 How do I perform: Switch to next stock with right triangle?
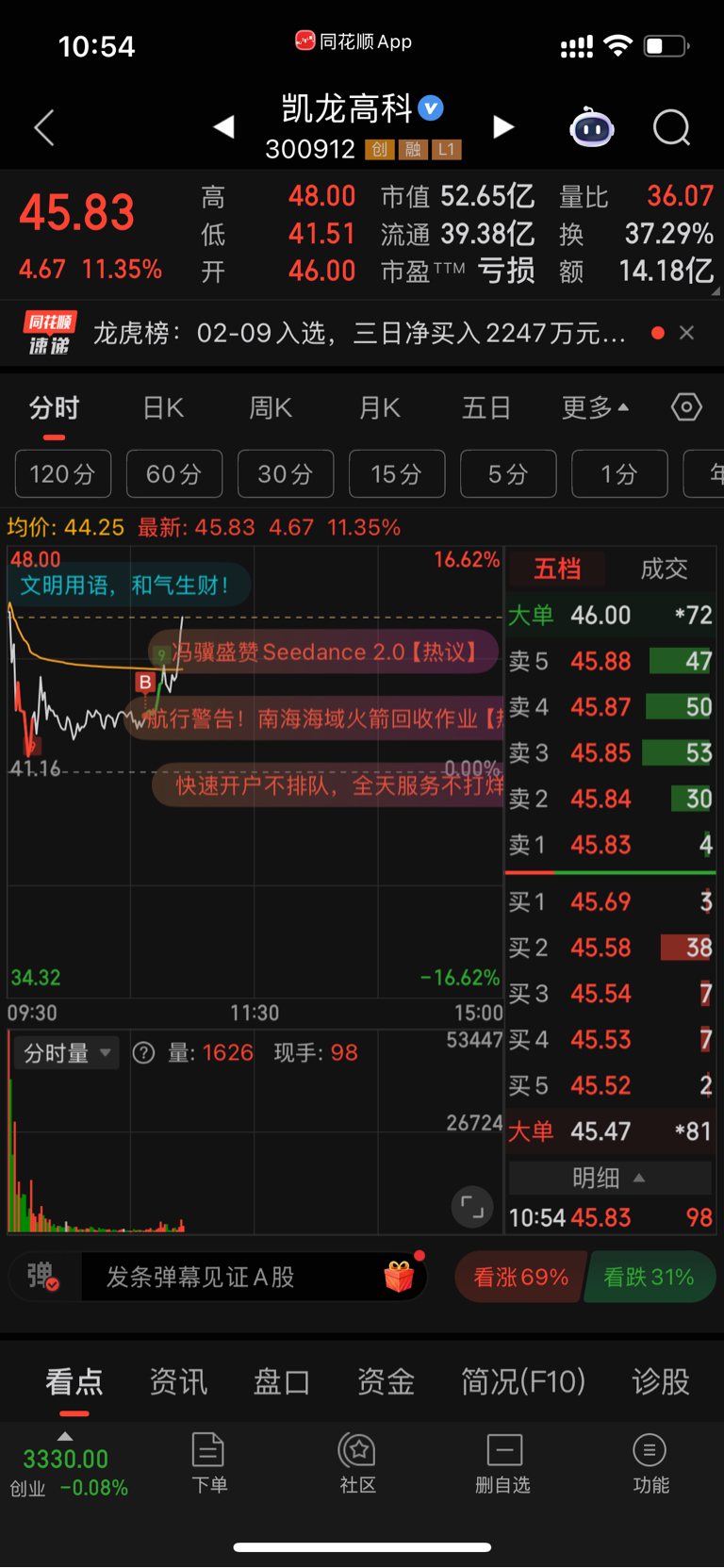[x=504, y=126]
